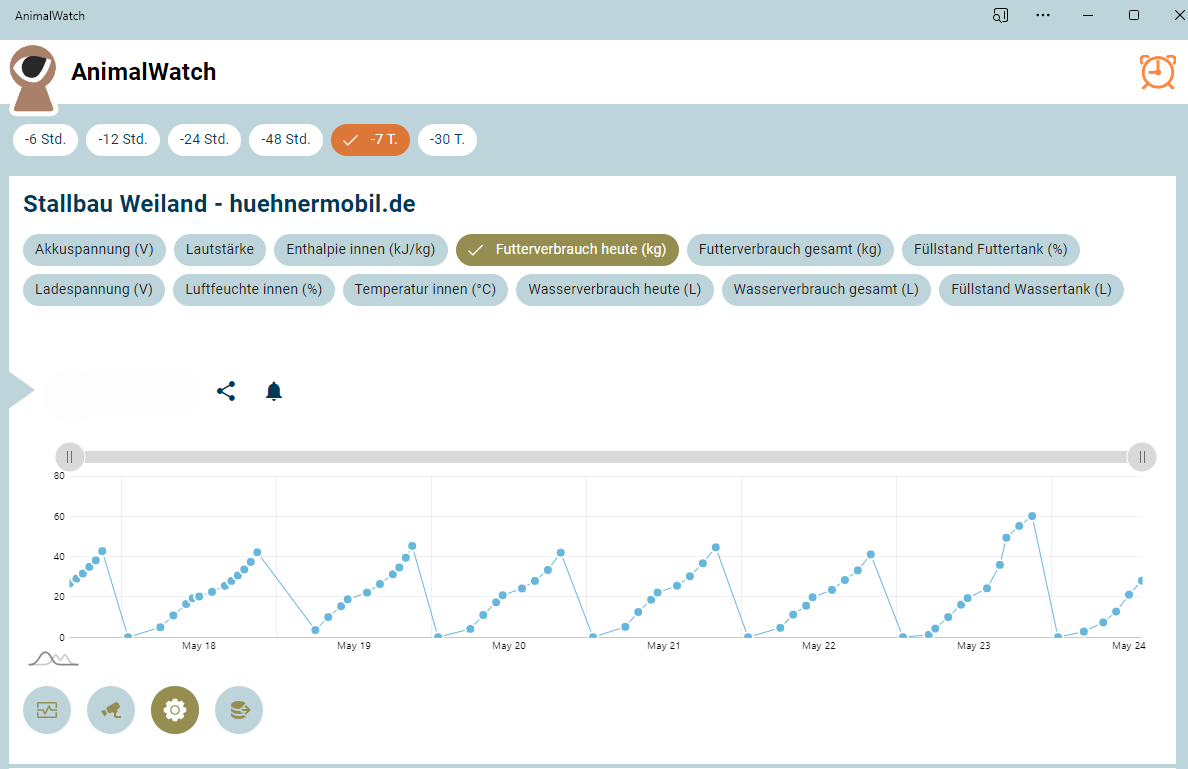The height and width of the screenshot is (769, 1188).
Task: Click the left range slider handle
Action: pos(70,457)
